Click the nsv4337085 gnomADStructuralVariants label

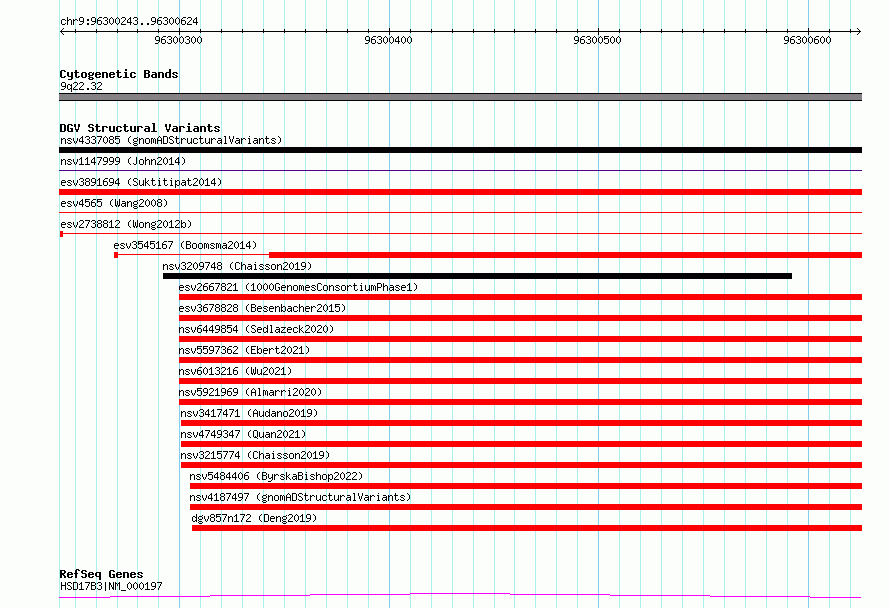[171, 140]
